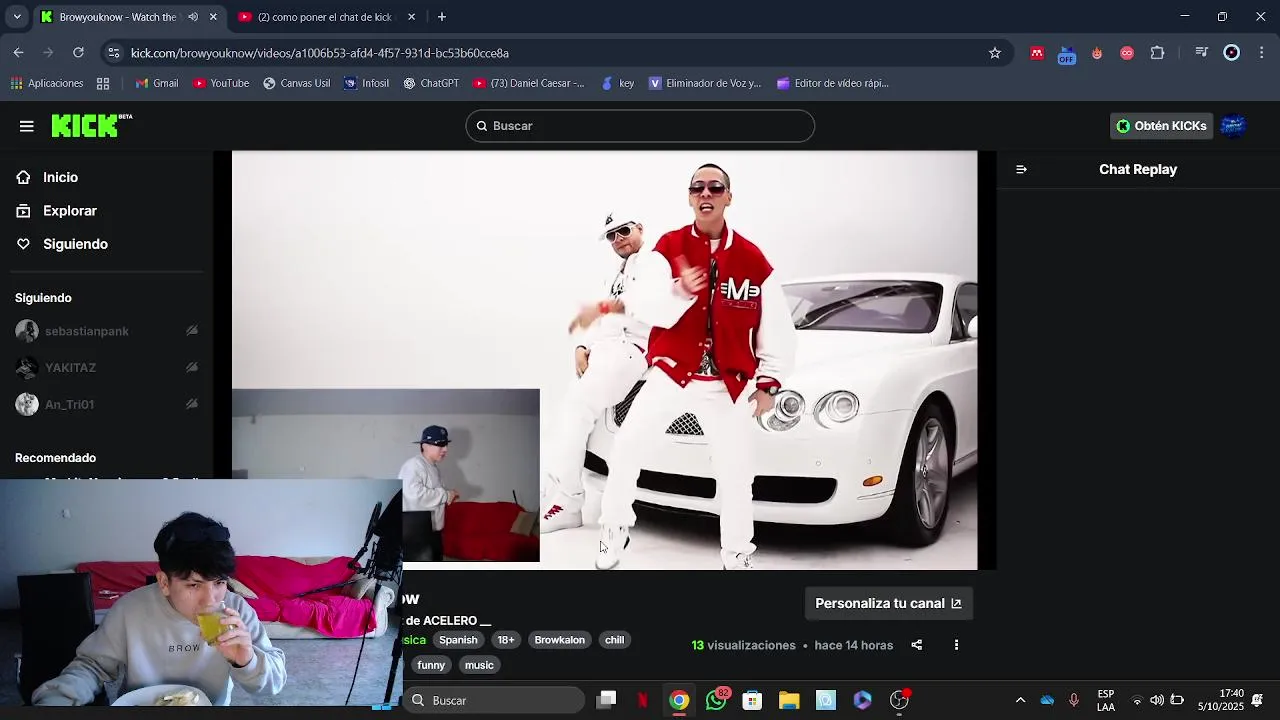Click Personaliza tu canal button
Screen dimensions: 1280x720
pyautogui.click(x=888, y=603)
